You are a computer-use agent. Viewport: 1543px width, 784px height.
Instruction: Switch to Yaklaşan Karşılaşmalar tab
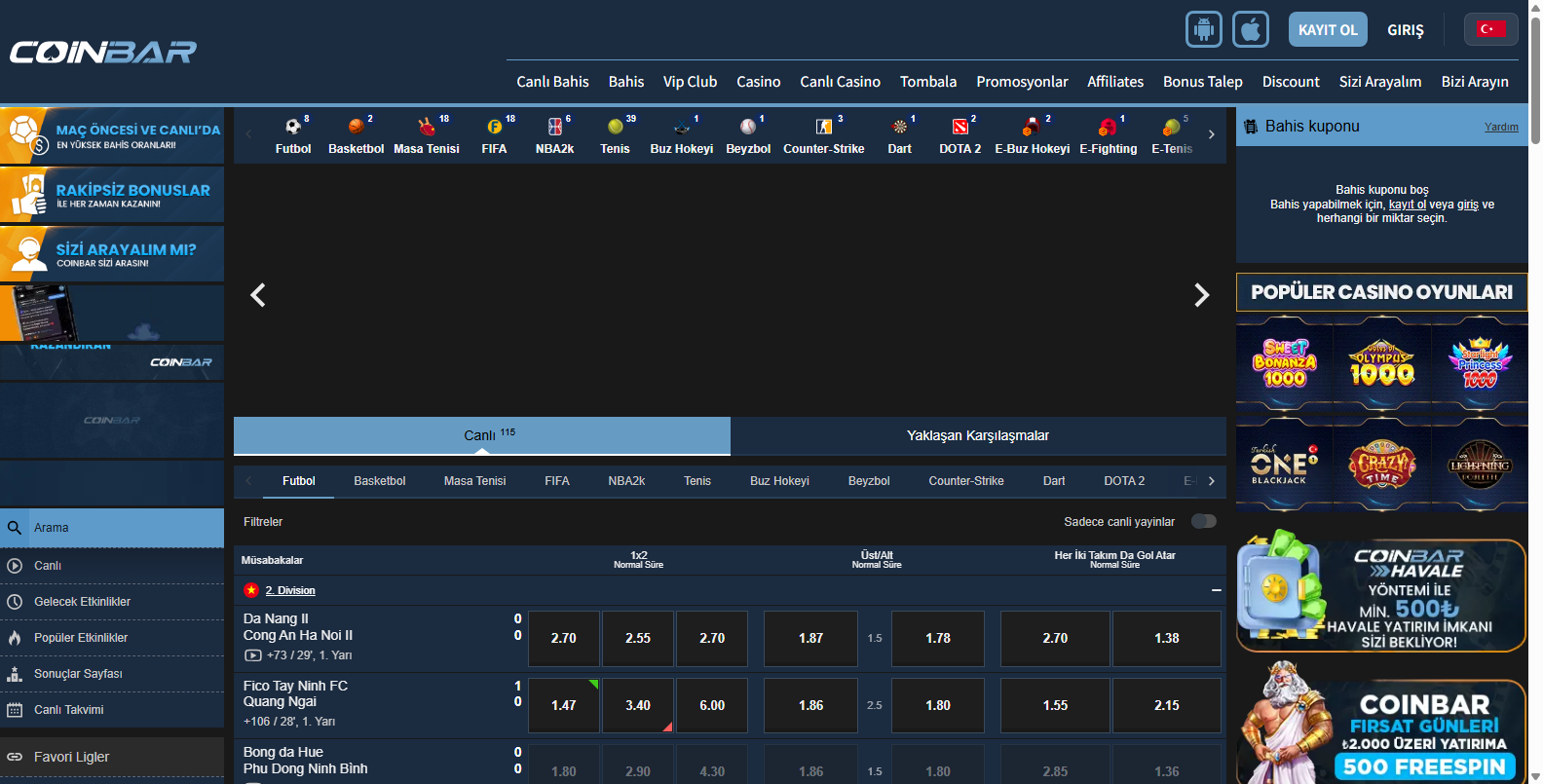coord(977,435)
